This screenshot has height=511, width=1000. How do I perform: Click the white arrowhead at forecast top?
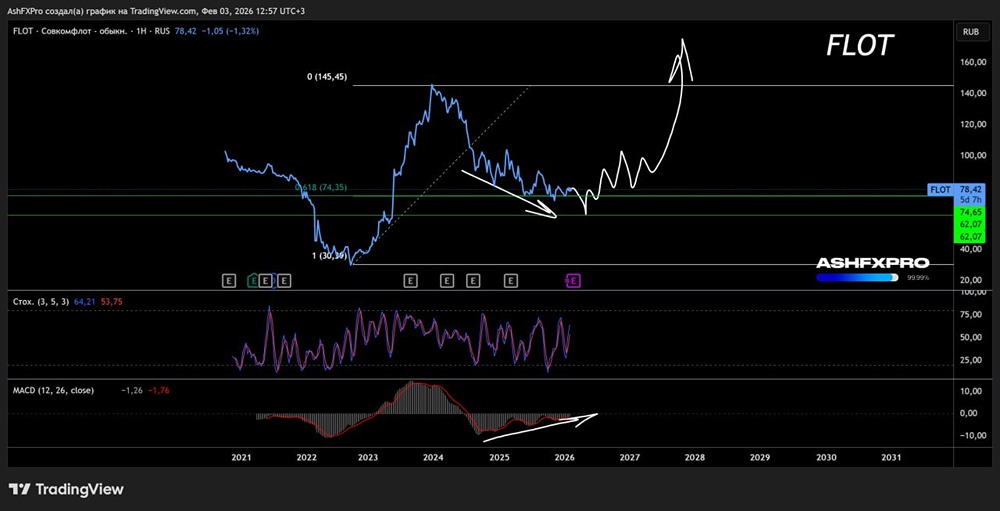[683, 46]
